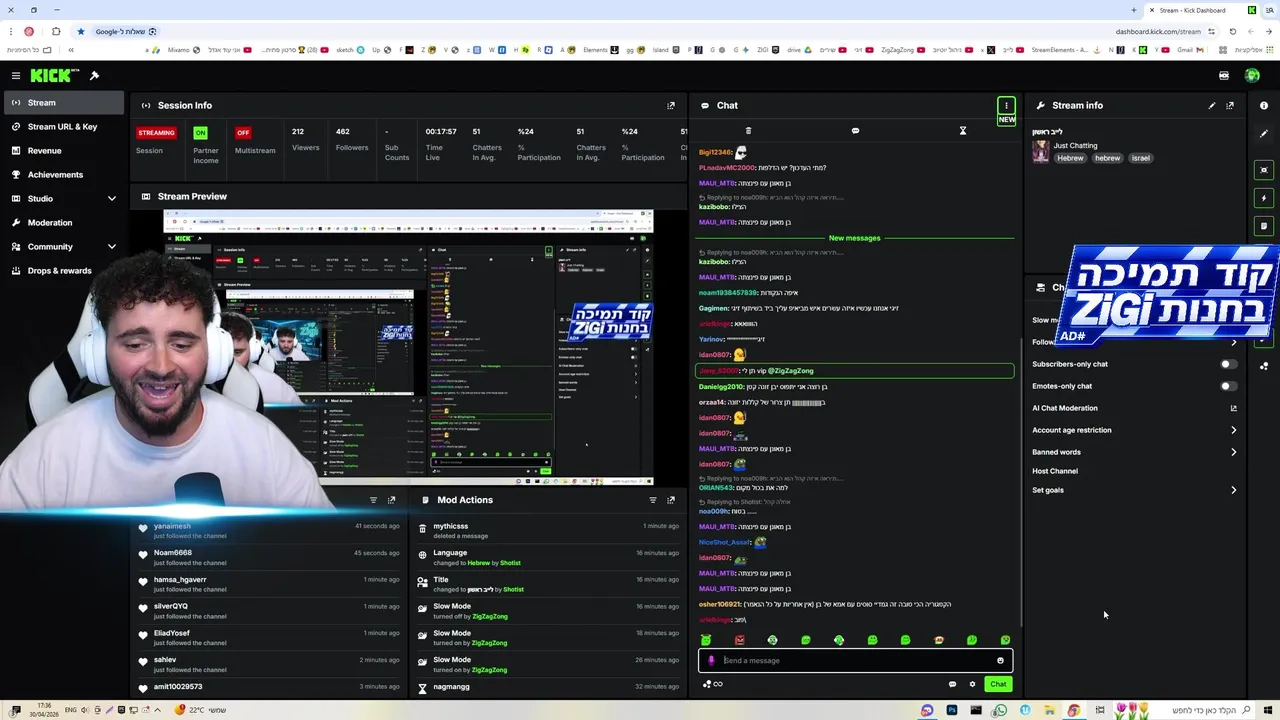Click the hourglass icon in the chat toolbar
The image size is (1280, 720).
point(963,131)
